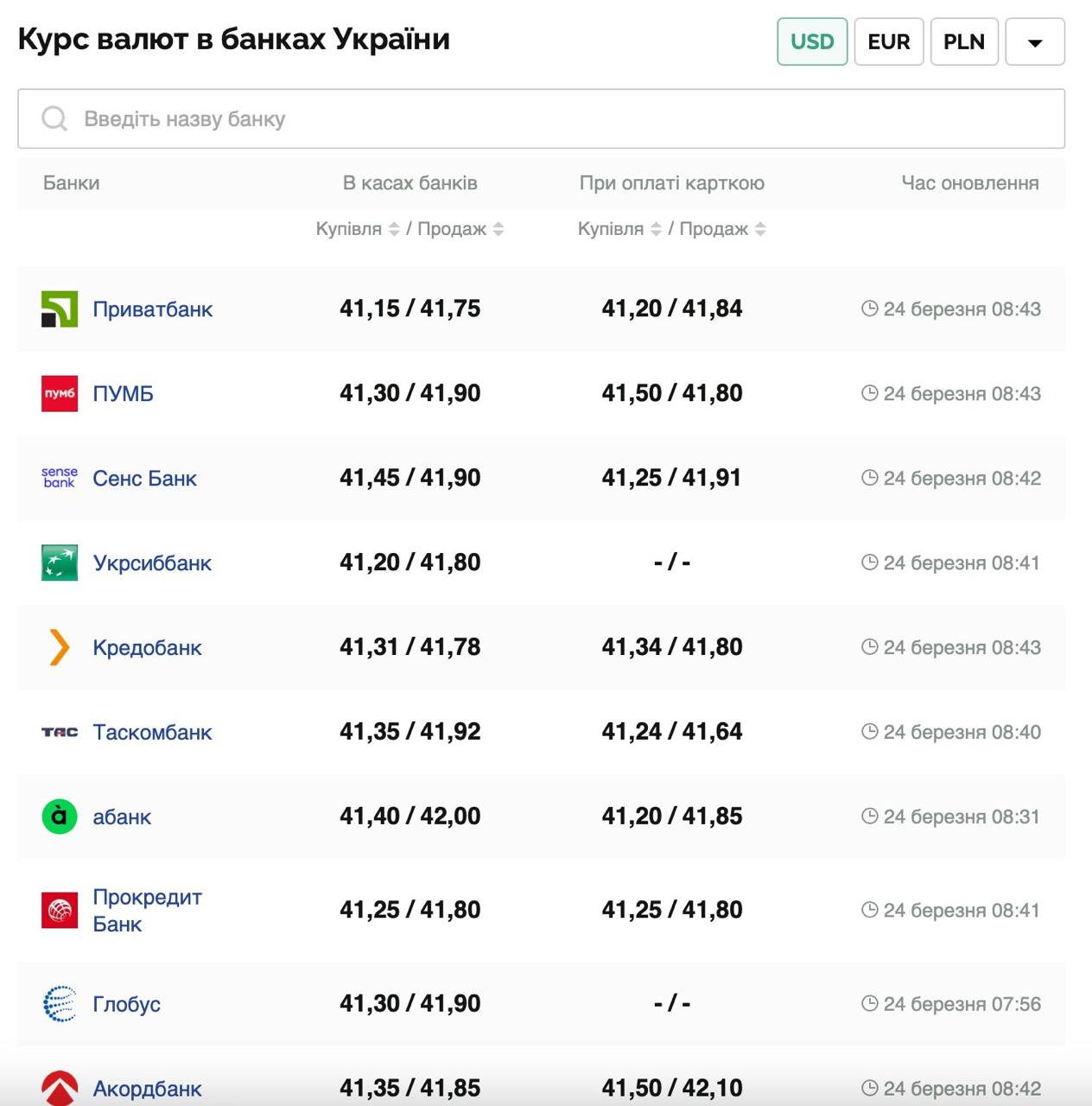
Task: Click the Sense Bank logo icon
Action: [x=59, y=478]
